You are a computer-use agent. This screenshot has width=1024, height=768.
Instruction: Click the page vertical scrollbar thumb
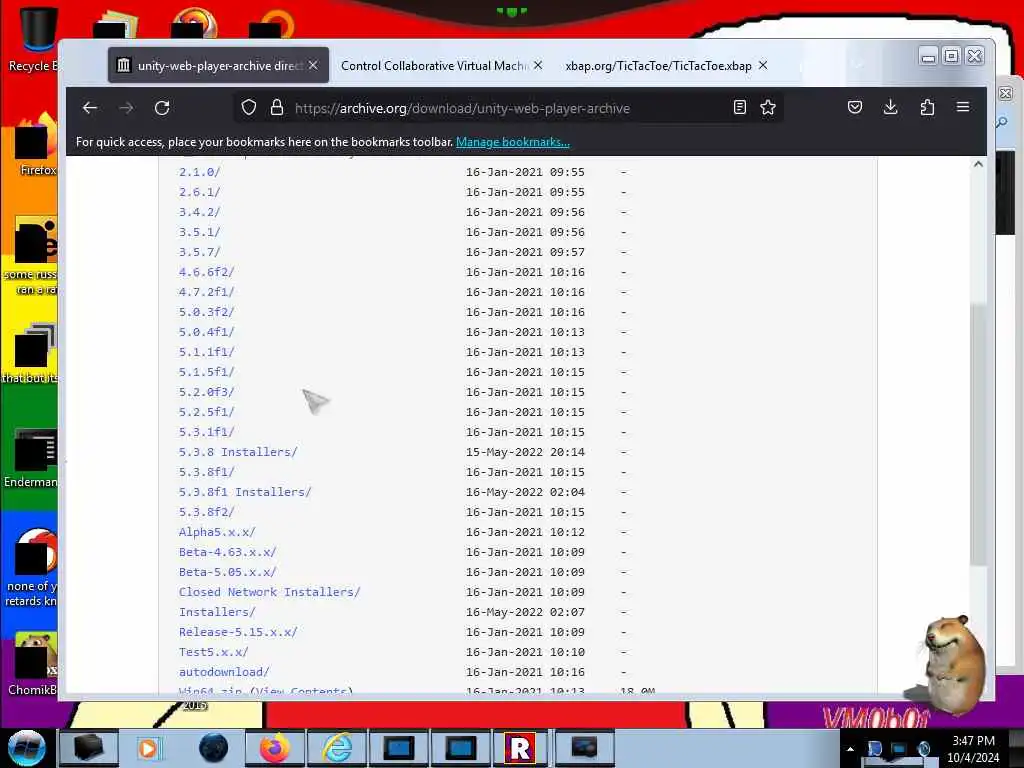pyautogui.click(x=977, y=434)
